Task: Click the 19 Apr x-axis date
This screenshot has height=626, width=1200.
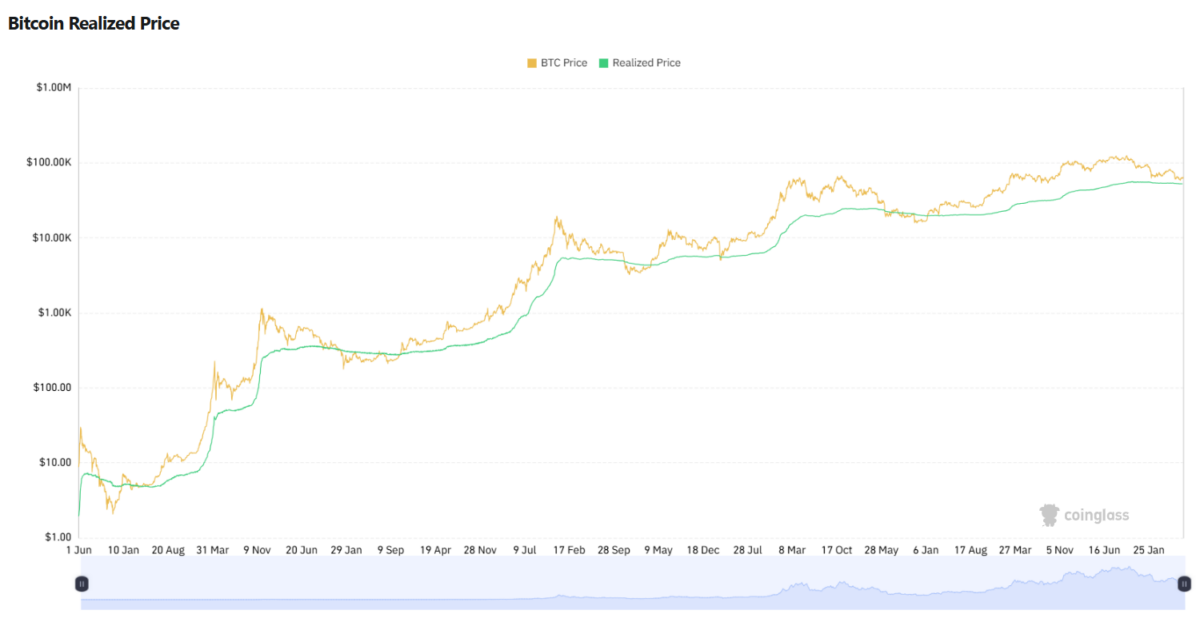Action: point(434,550)
